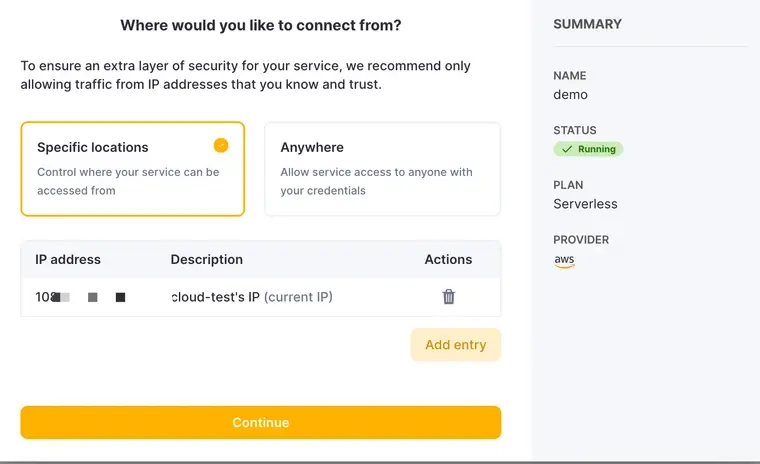Click the IP address column header
The image size is (760, 464).
tap(68, 259)
